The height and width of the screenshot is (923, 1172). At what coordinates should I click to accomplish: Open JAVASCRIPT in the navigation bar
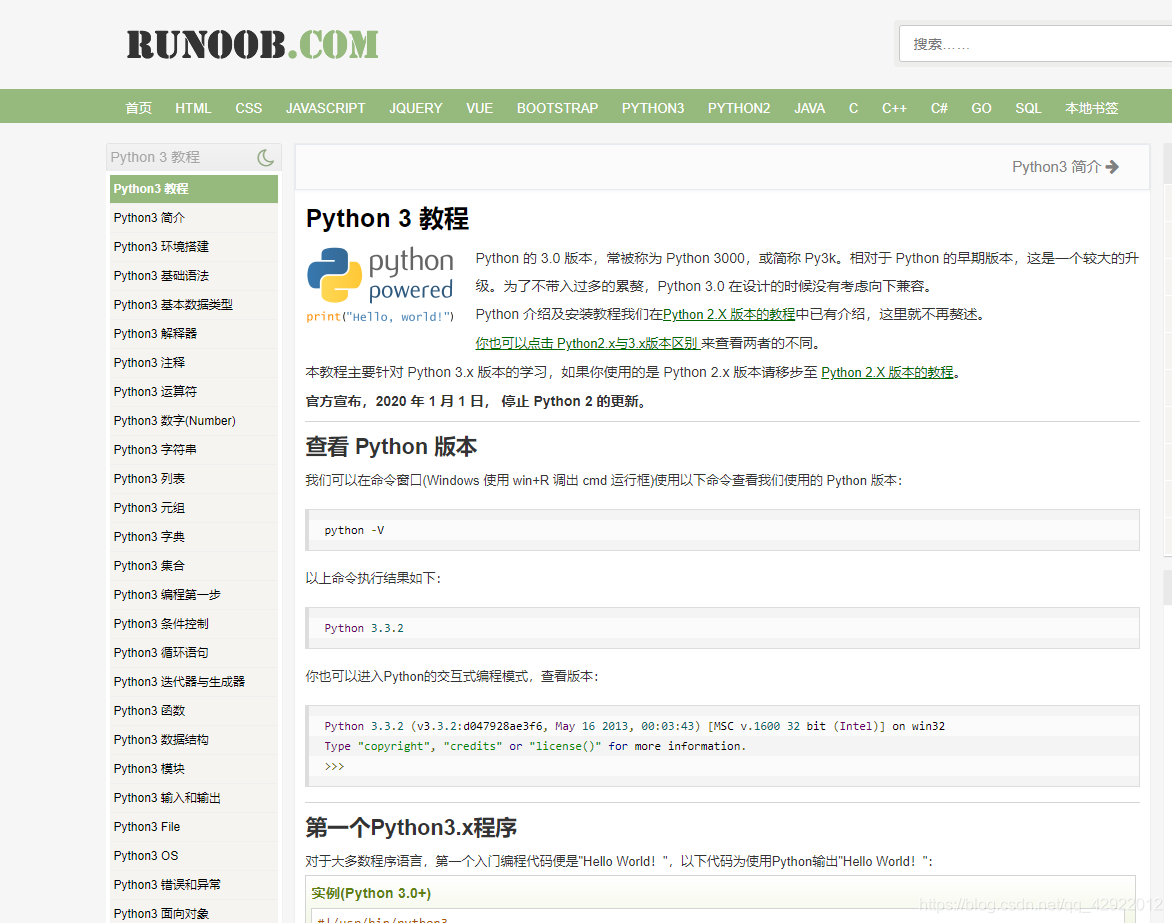pyautogui.click(x=326, y=108)
